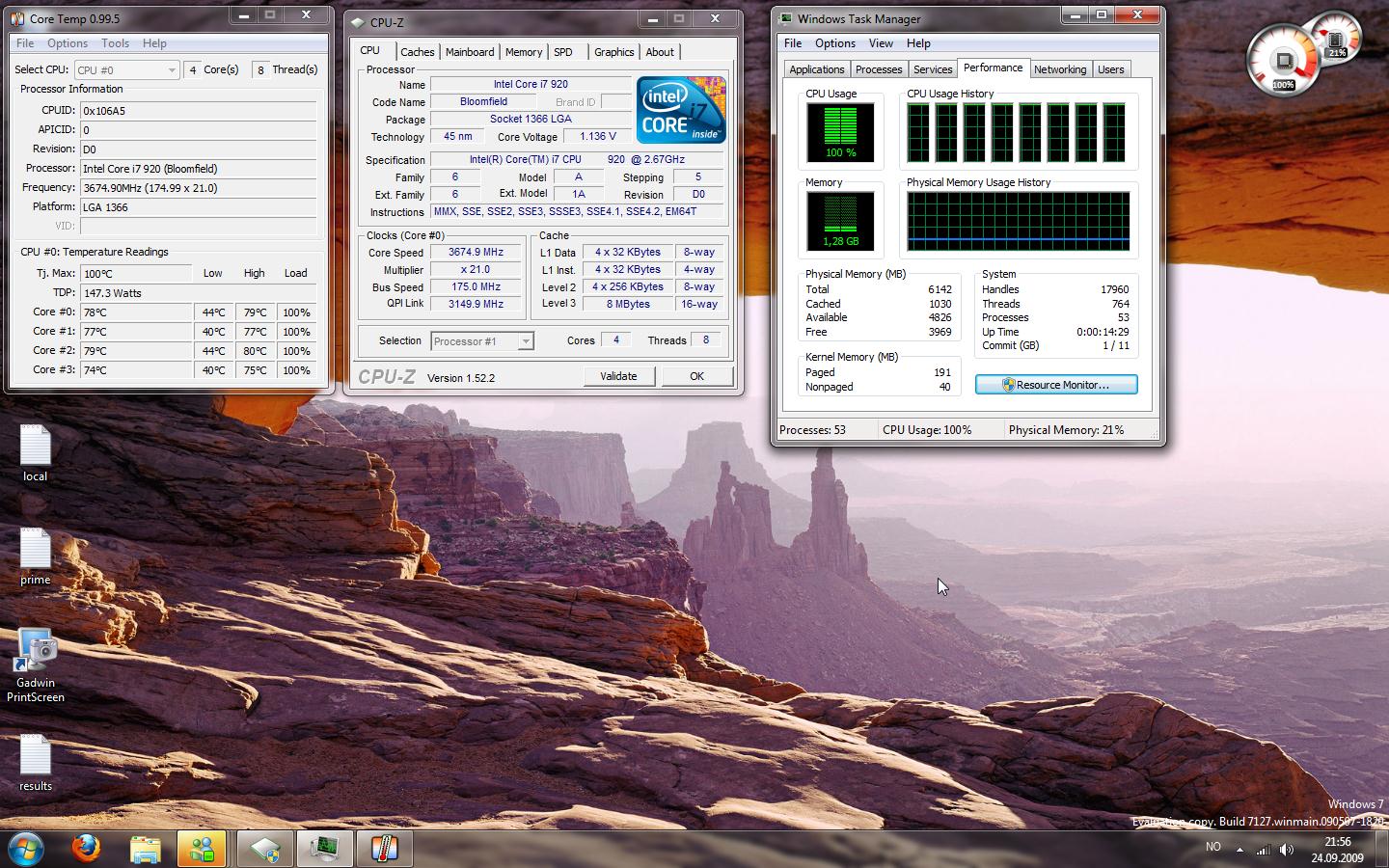Screen dimensions: 1389x868
Task: Open Core Temp File menu
Action: tap(25, 42)
